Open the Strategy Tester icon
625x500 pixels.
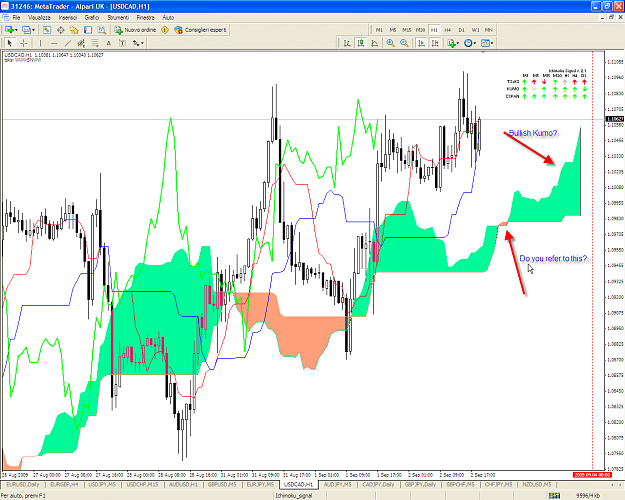(x=102, y=30)
